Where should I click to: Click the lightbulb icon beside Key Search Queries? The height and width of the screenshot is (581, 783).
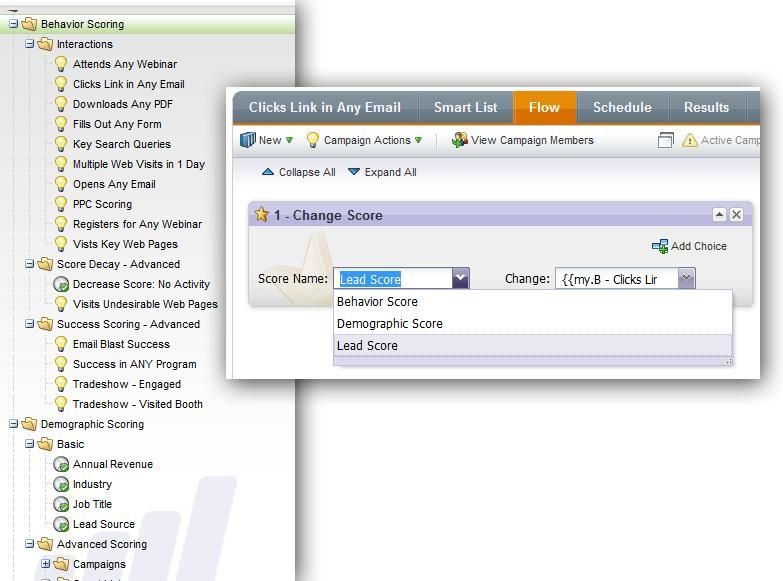(61, 144)
